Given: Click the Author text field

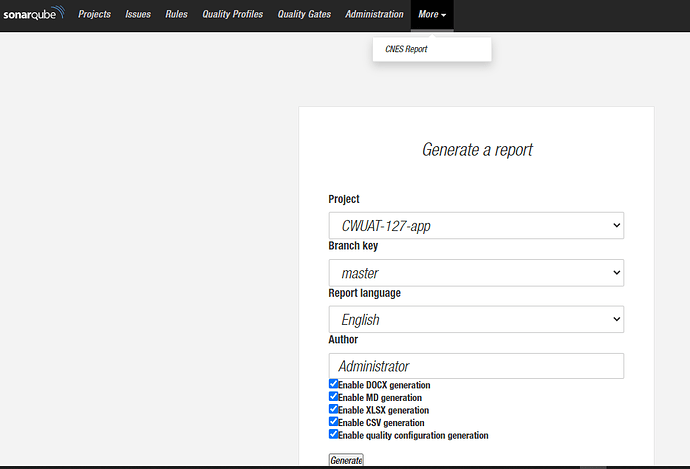Looking at the screenshot, I should pos(476,366).
